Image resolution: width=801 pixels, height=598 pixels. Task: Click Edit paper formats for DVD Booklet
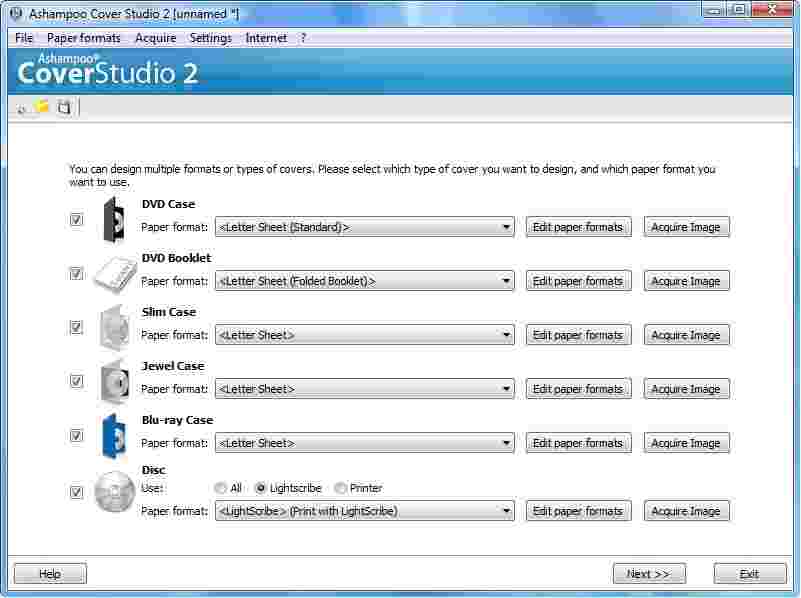[578, 281]
